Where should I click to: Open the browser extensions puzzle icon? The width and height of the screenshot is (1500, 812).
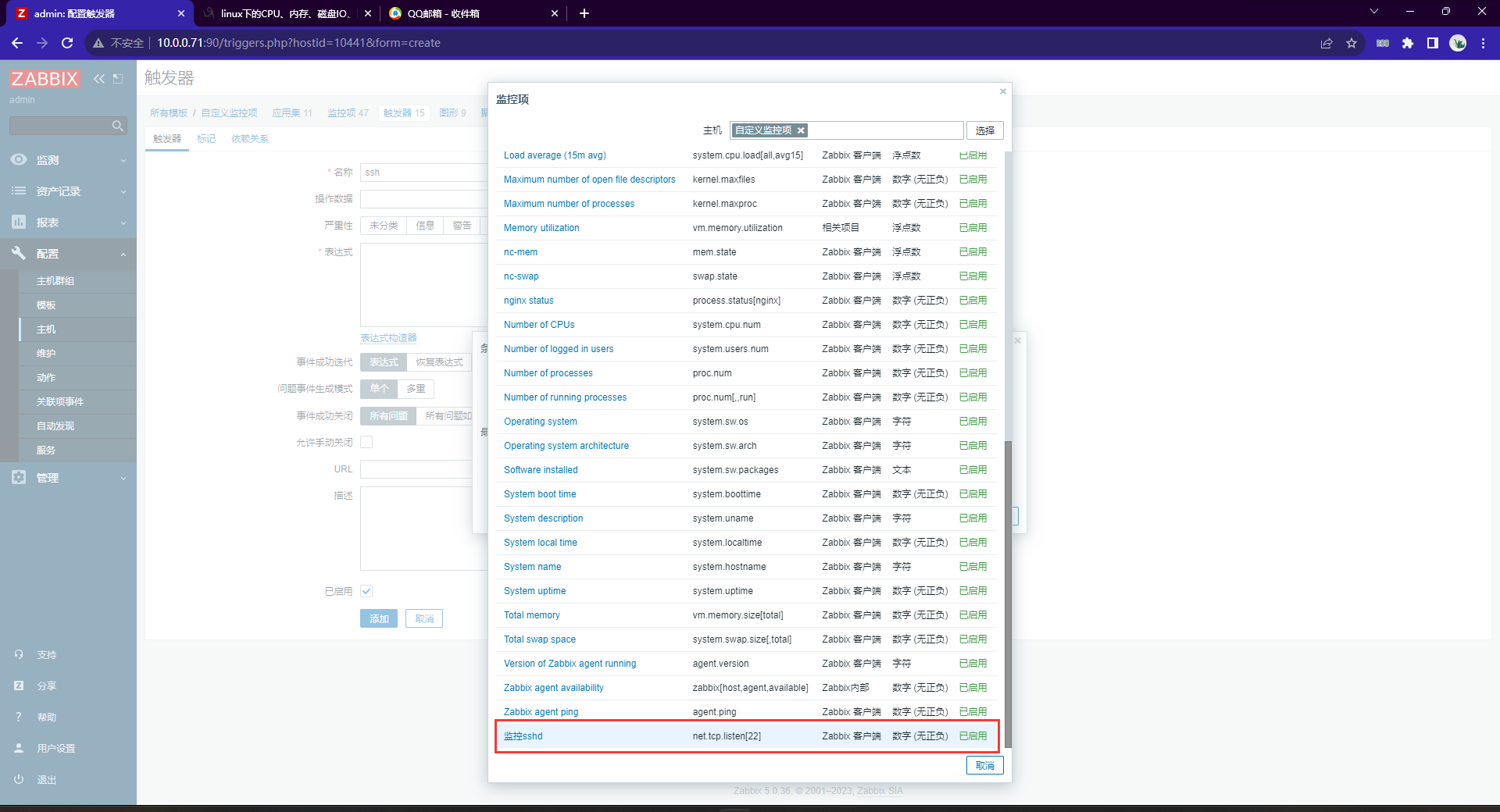(x=1408, y=43)
